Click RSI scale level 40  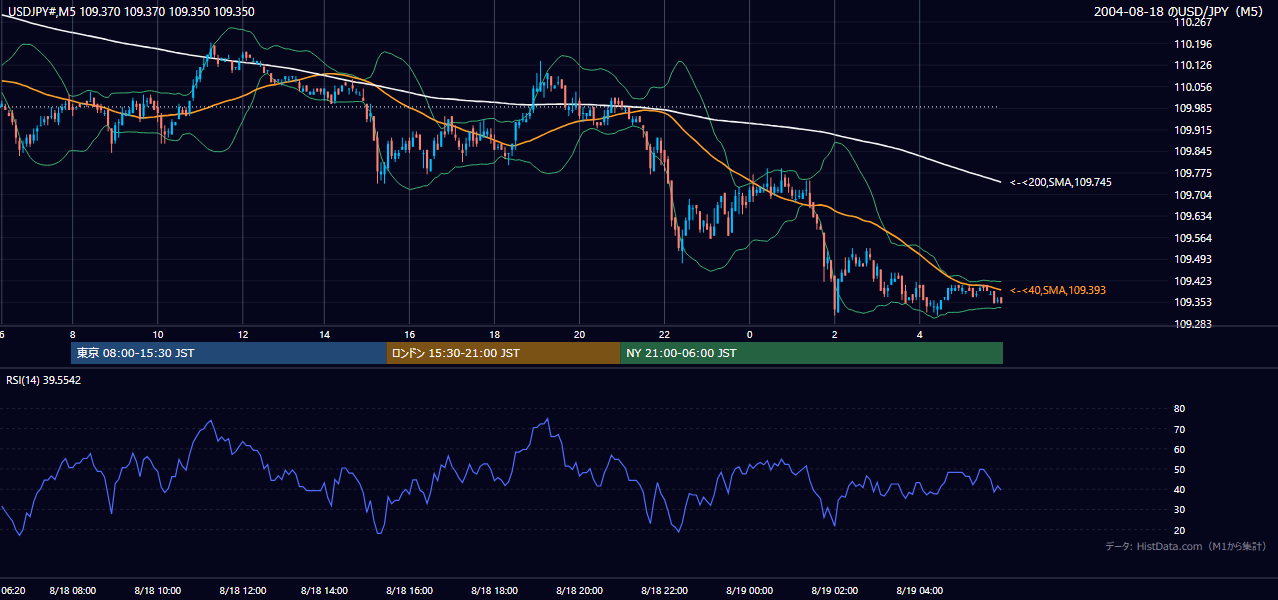point(1180,490)
